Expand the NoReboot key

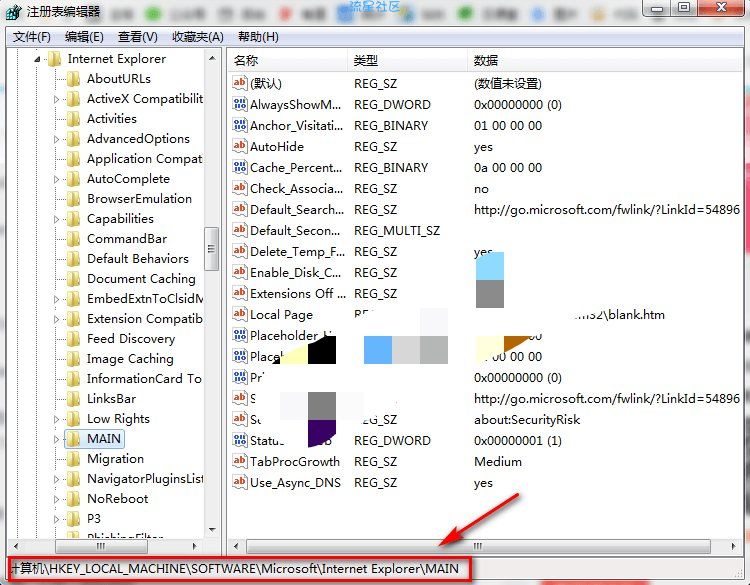coord(56,499)
